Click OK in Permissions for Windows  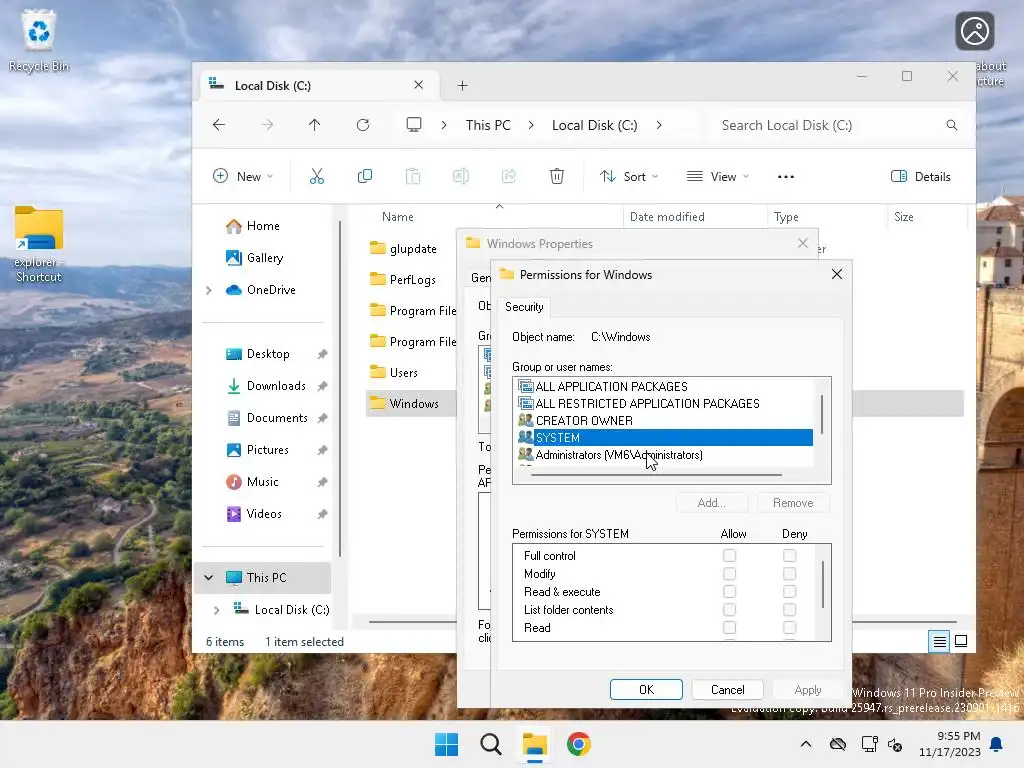click(647, 690)
